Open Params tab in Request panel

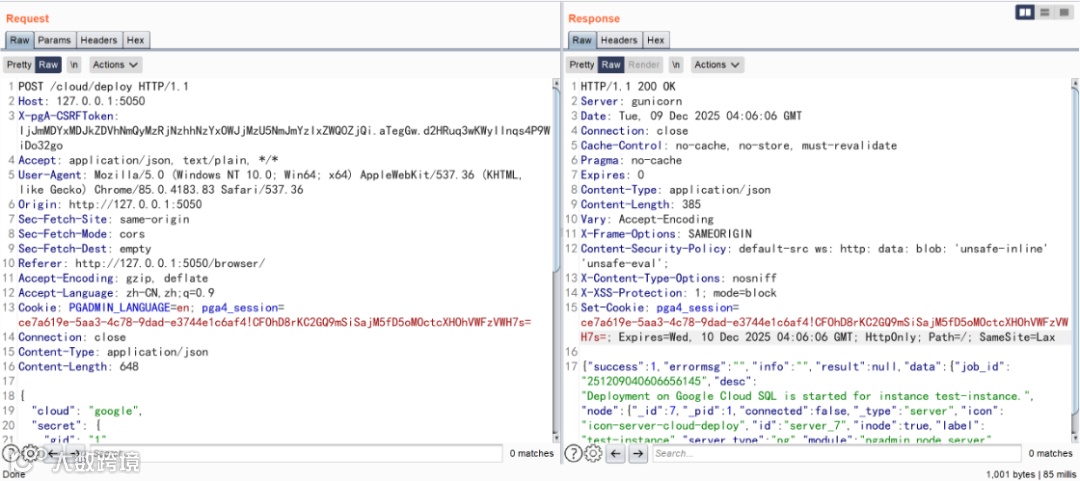coord(54,41)
